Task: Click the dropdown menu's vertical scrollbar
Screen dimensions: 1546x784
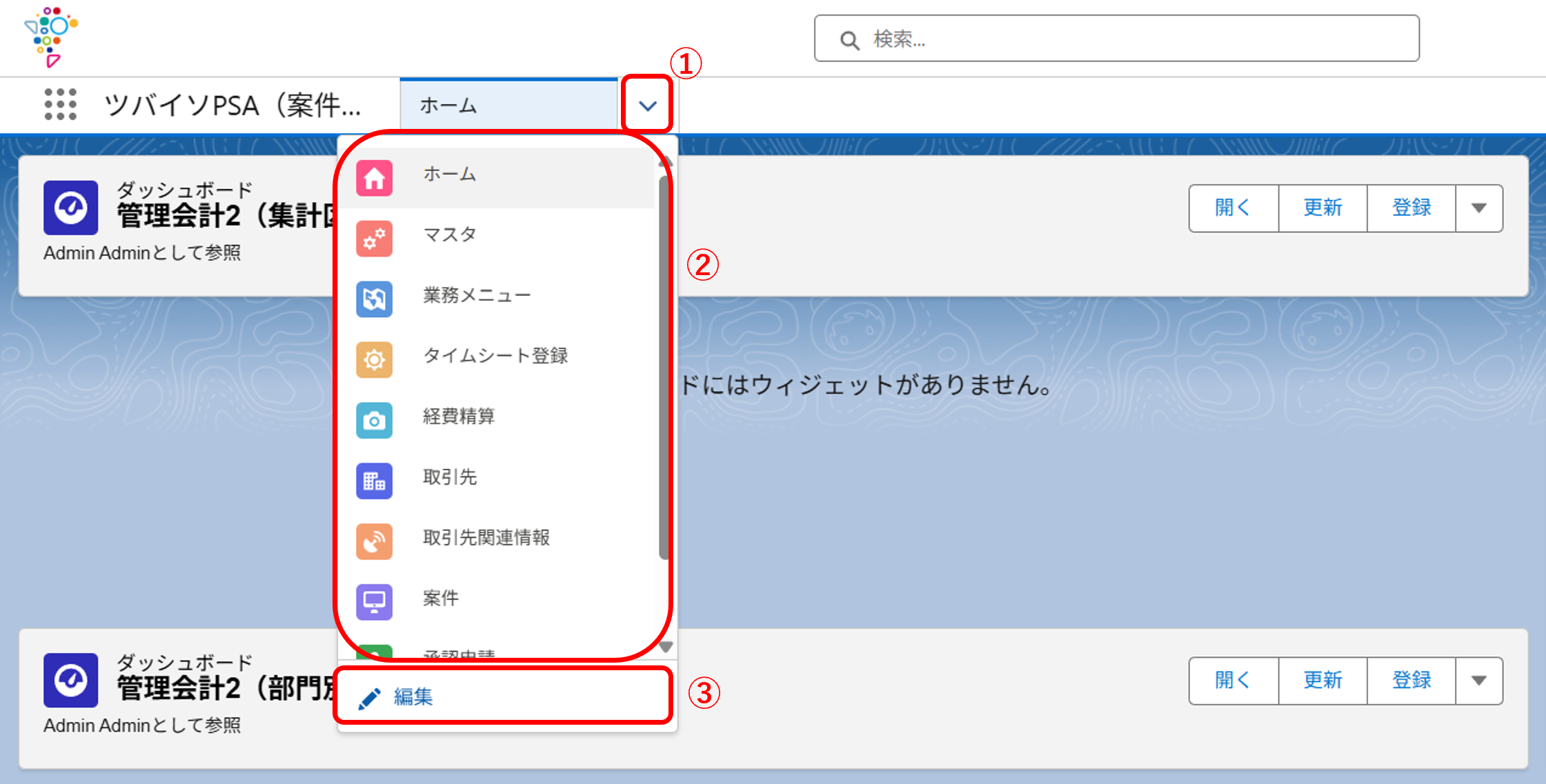Action: [664, 367]
